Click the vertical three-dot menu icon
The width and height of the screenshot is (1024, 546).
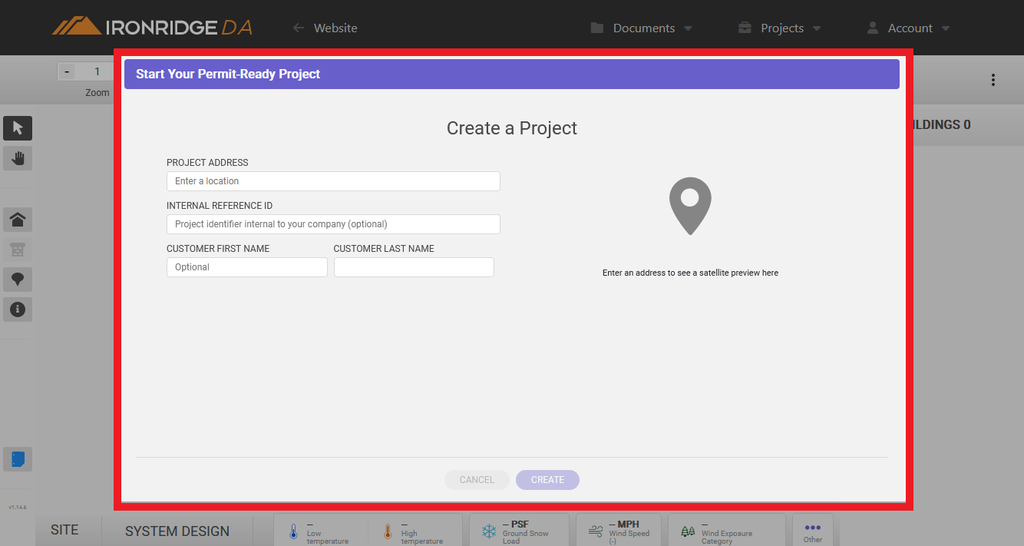(x=993, y=80)
